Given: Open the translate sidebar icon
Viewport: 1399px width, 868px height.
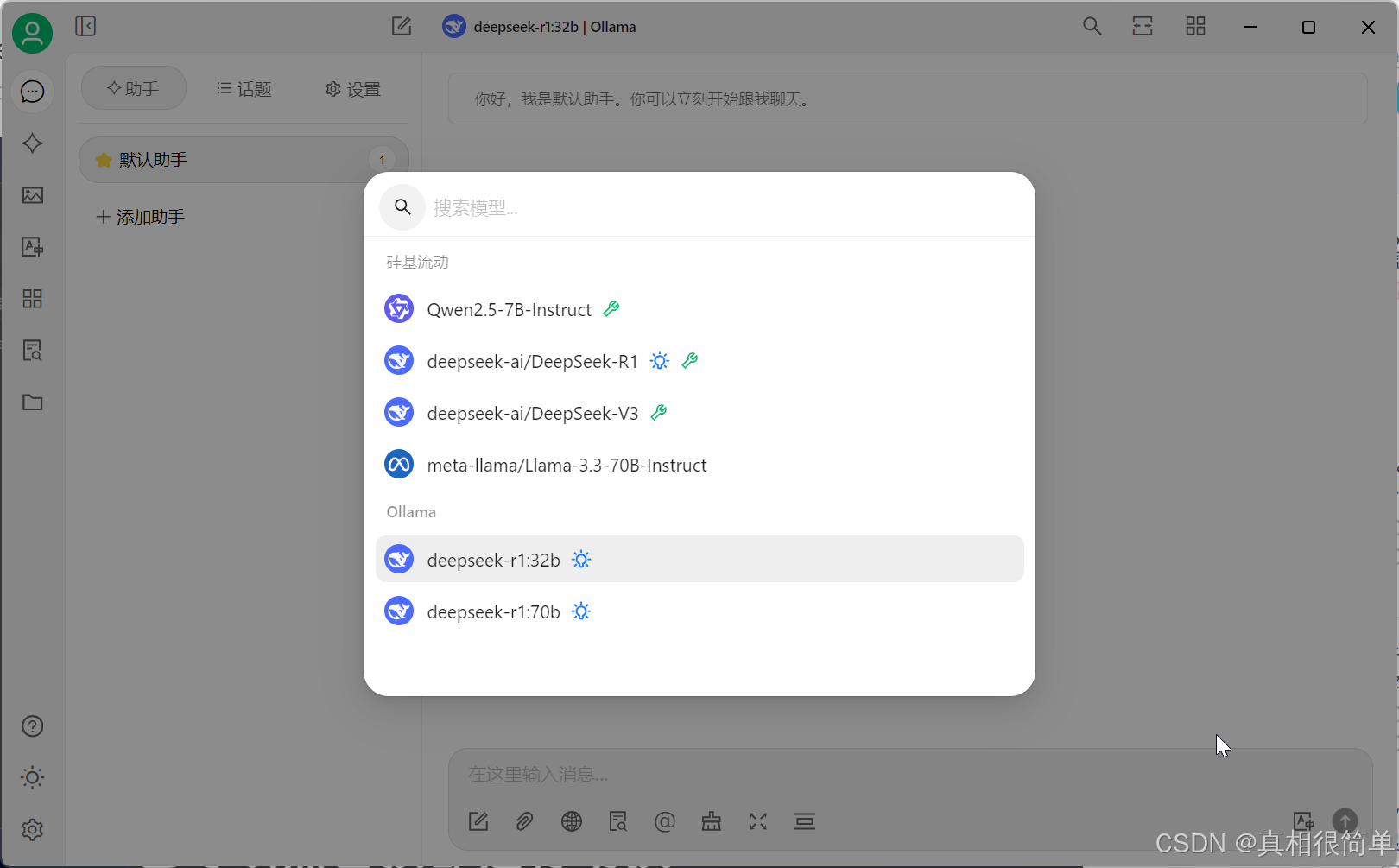Looking at the screenshot, I should point(33,247).
